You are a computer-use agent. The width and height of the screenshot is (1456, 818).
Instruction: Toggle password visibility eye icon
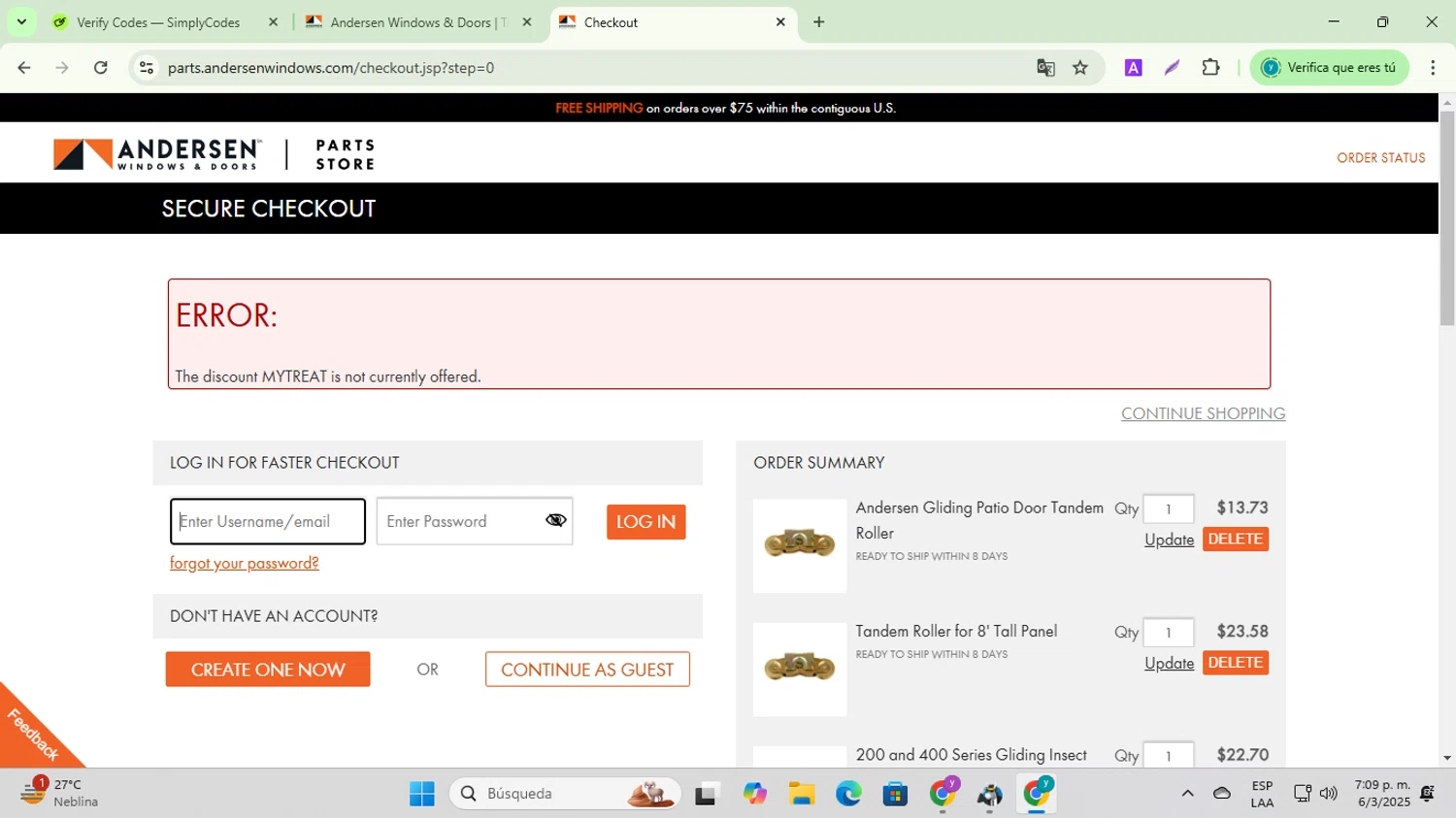555,521
